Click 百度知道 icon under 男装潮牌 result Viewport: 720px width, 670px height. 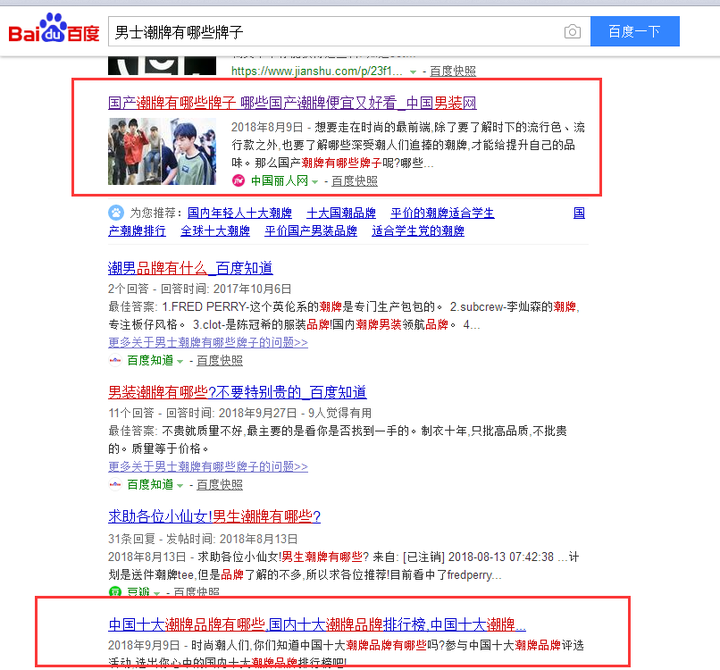pos(115,484)
